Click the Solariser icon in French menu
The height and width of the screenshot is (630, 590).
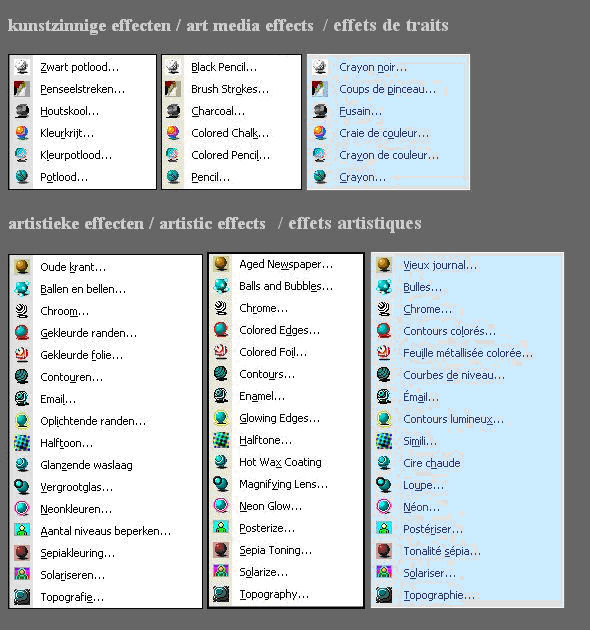pyautogui.click(x=384, y=572)
